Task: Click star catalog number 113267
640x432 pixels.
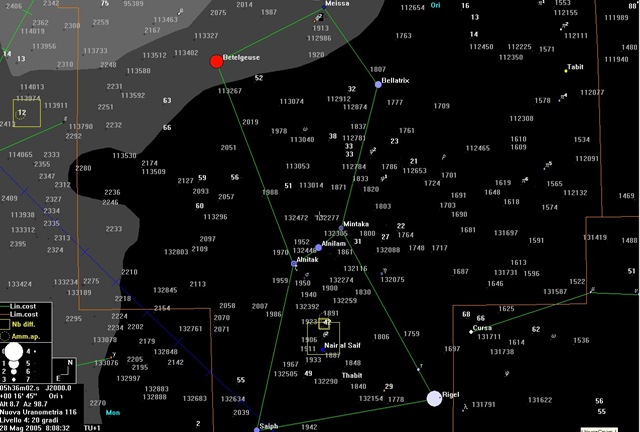Action: [x=230, y=91]
